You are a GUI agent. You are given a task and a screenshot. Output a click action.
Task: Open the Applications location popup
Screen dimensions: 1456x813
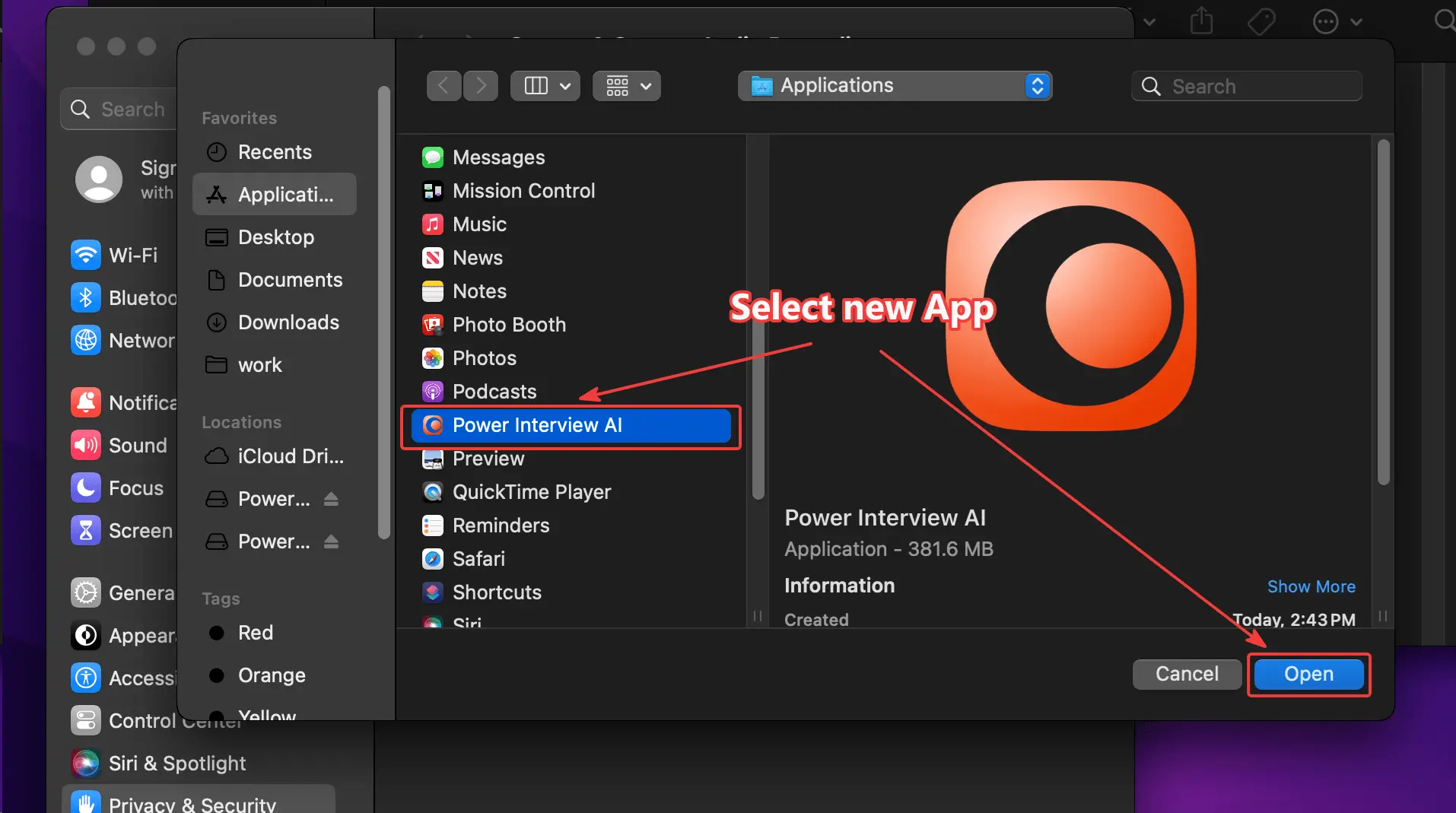895,86
